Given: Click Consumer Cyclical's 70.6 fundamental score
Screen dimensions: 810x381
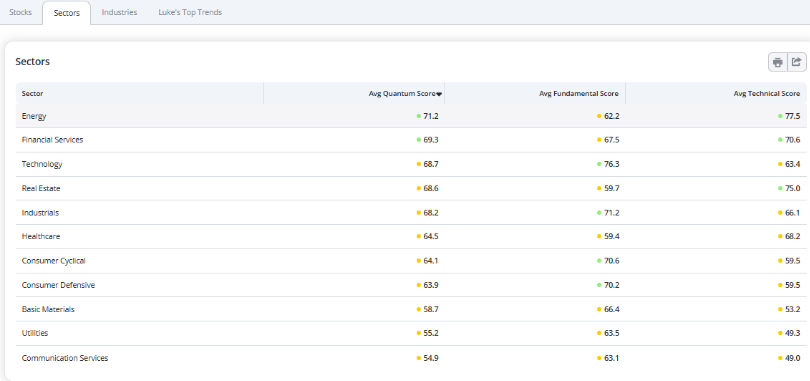Looking at the screenshot, I should click(612, 261).
